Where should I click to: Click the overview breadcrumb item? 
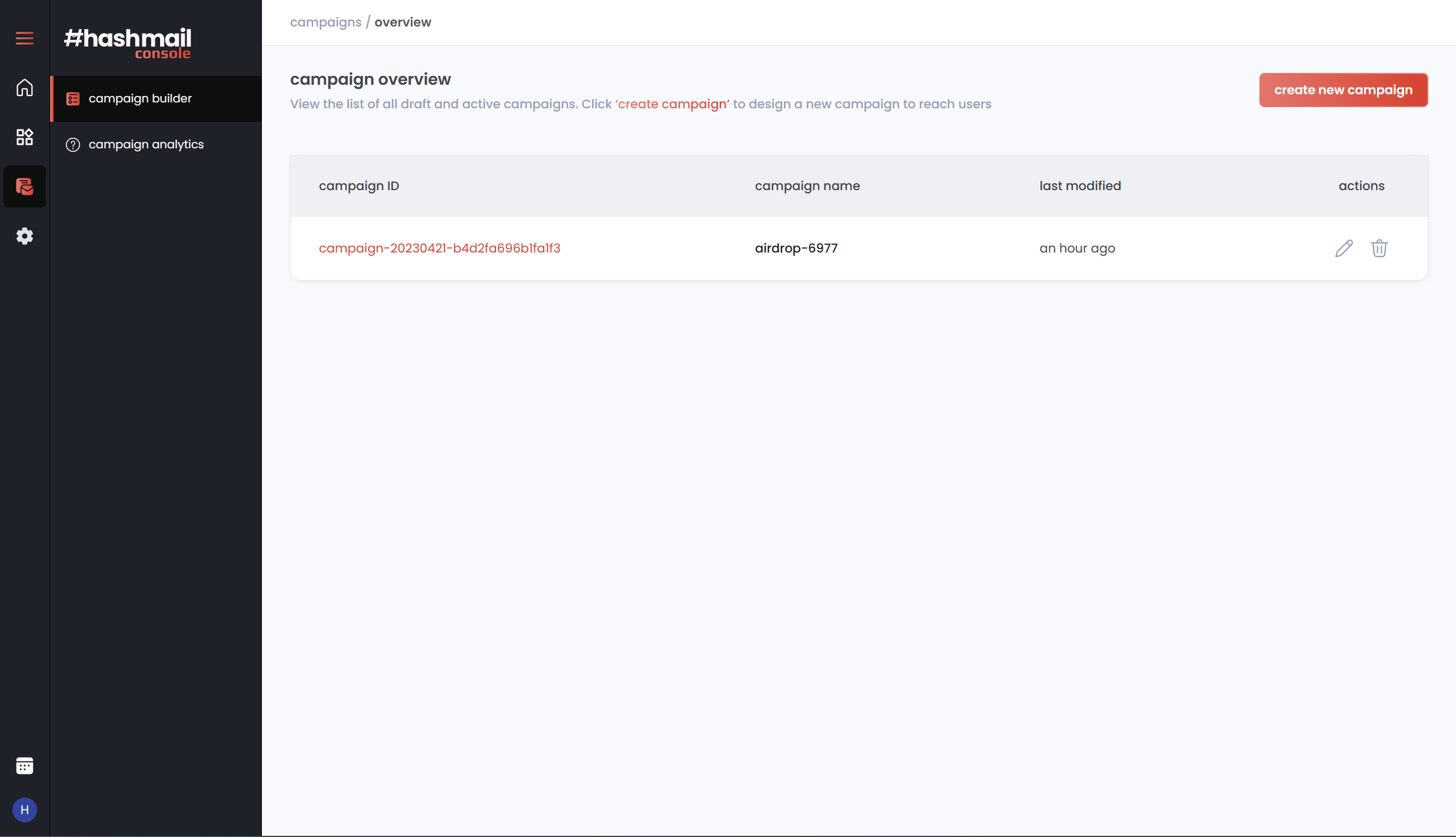pos(403,22)
